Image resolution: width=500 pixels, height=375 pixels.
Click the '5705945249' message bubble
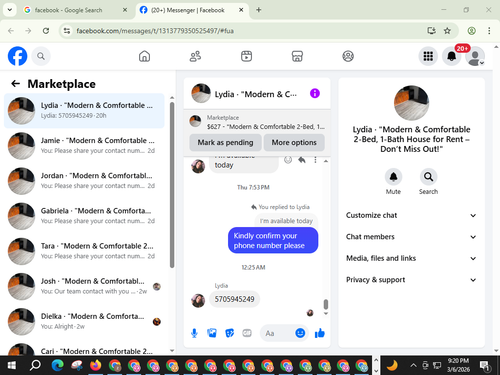[234, 299]
